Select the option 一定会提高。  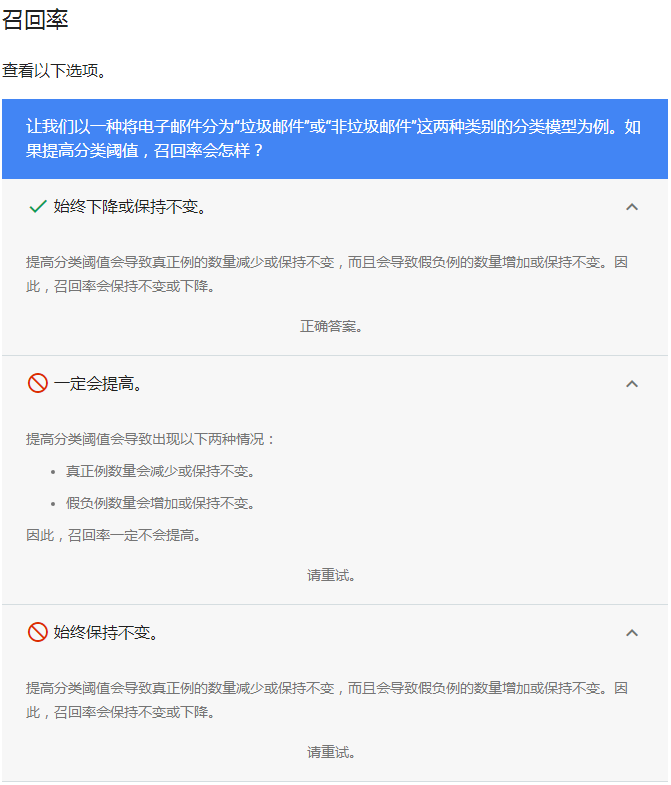pyautogui.click(x=98, y=383)
